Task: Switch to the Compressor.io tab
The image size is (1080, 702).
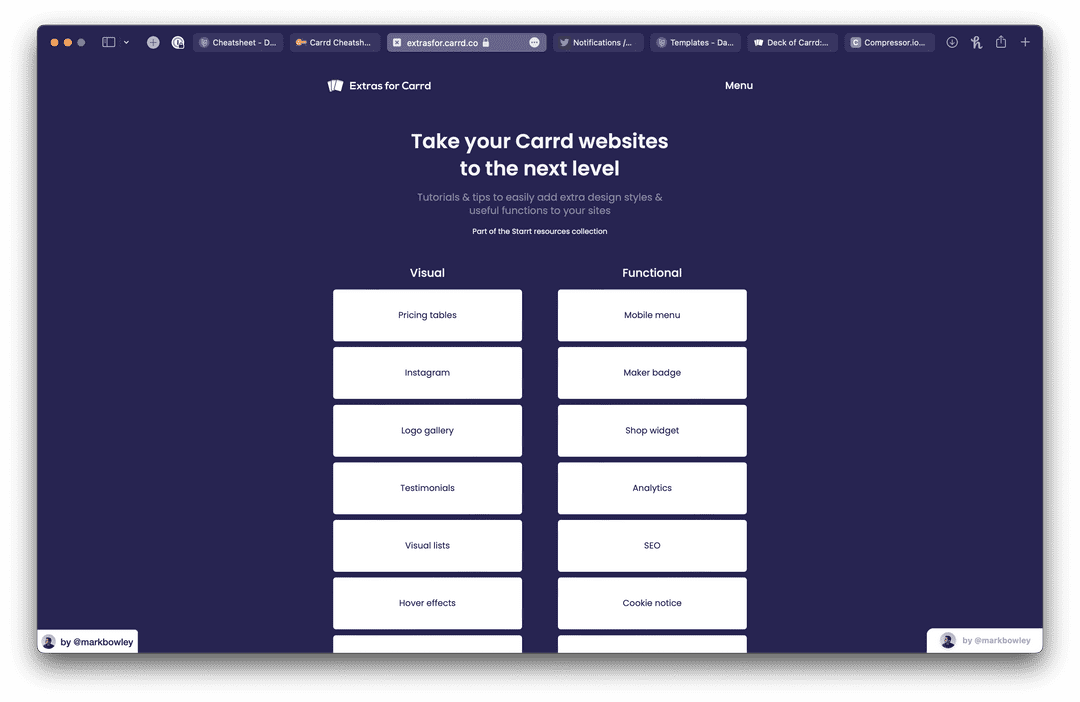Action: (x=890, y=43)
